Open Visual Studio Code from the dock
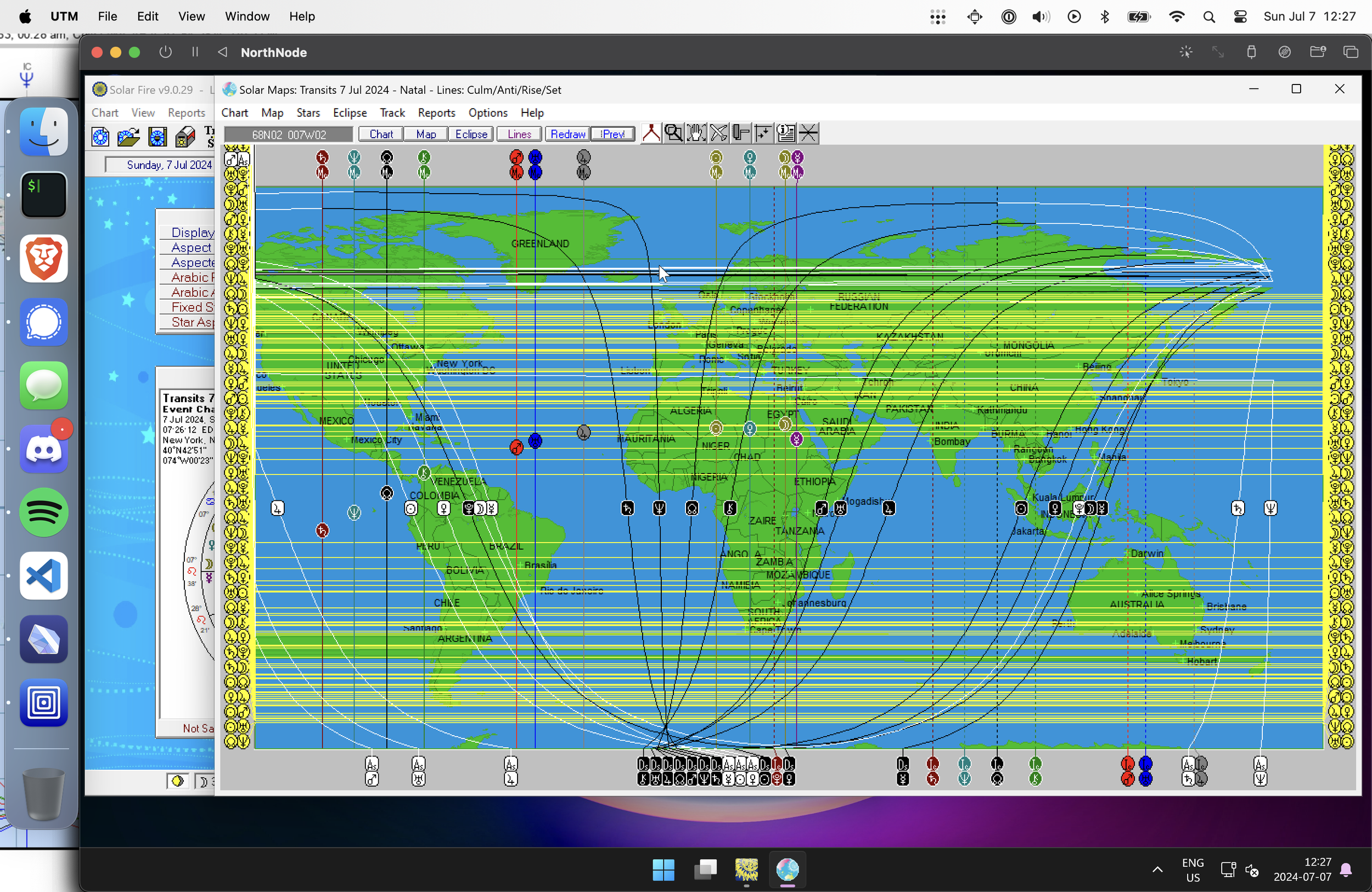This screenshot has height=892, width=1372. [x=44, y=575]
